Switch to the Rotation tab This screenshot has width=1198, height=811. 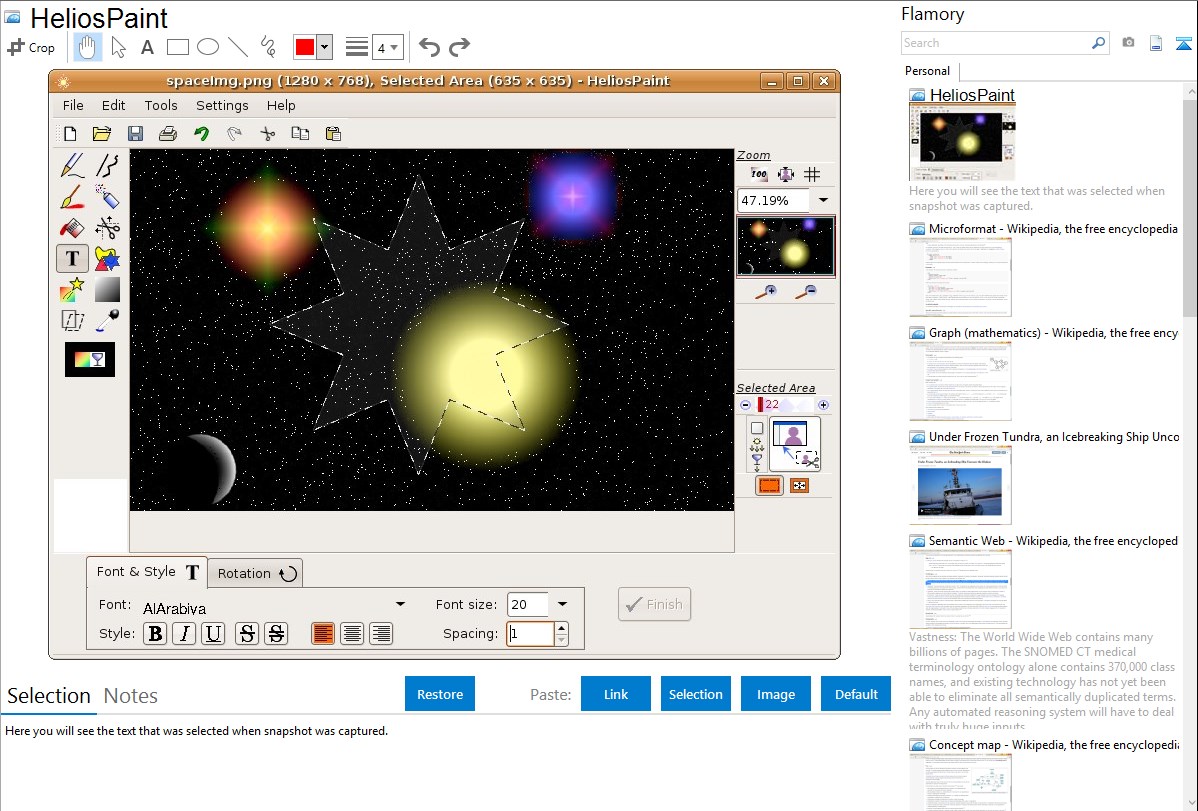256,573
